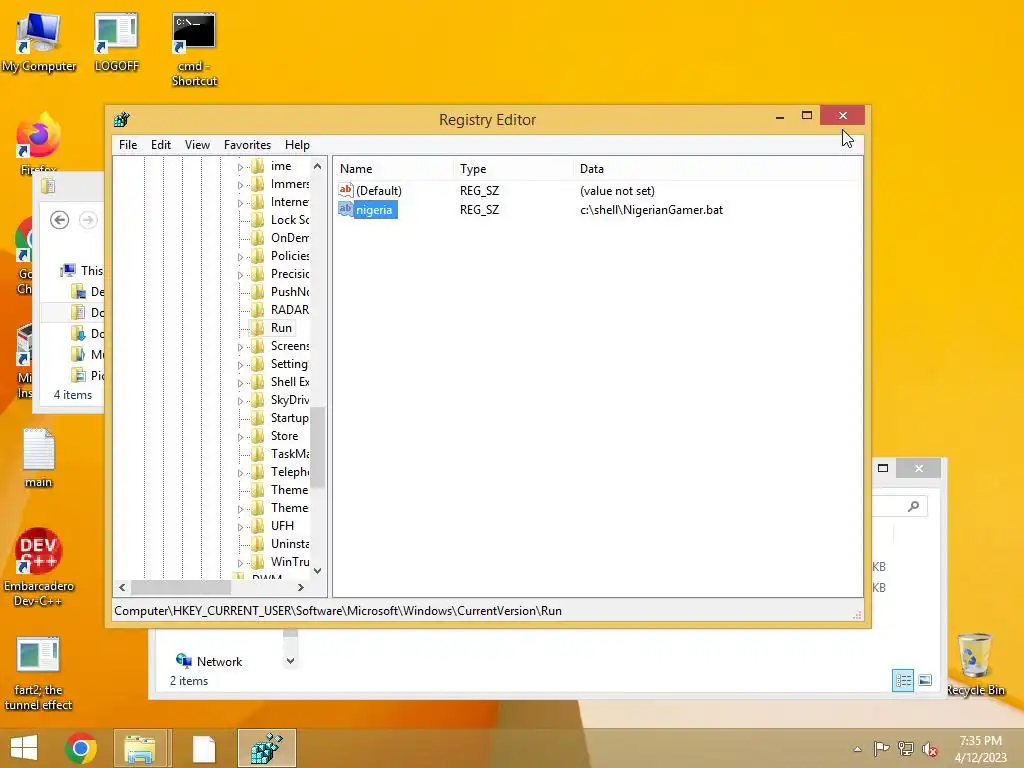This screenshot has width=1024, height=768.
Task: Click the Back arrow in the Explorer window
Action: 59,220
